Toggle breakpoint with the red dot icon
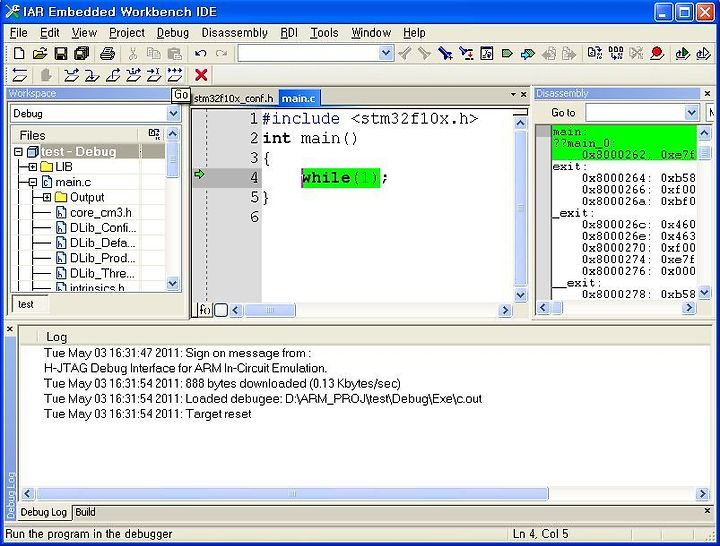The height and width of the screenshot is (546, 720). point(657,54)
